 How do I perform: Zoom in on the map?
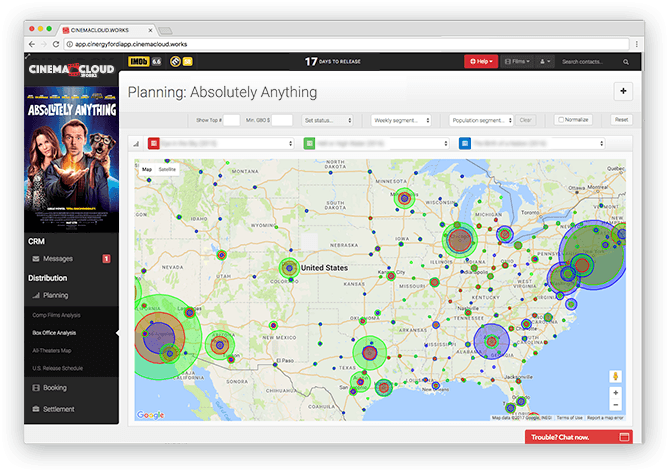[615, 393]
